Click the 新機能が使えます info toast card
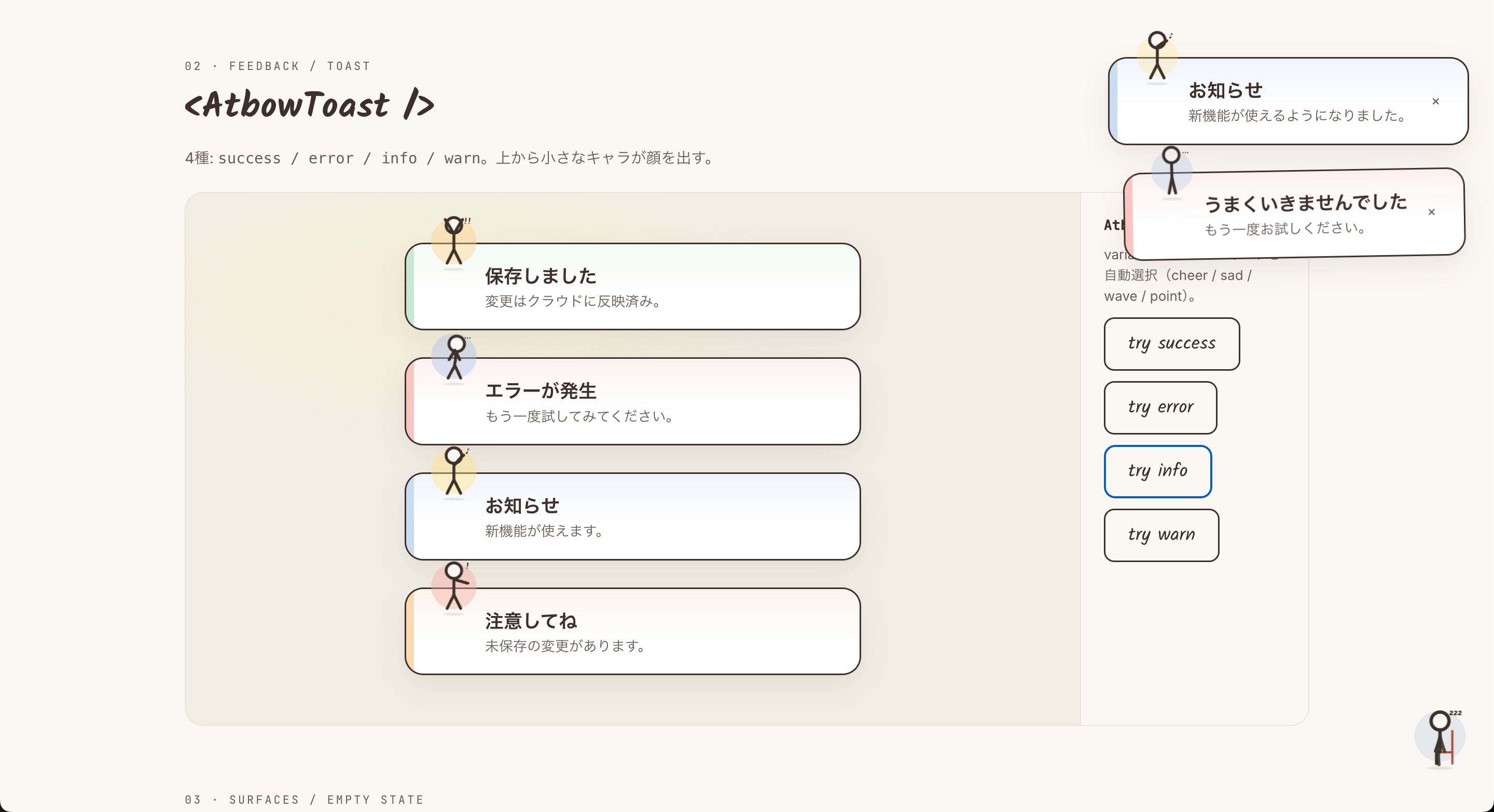Viewport: 1494px width, 812px height. [632, 517]
